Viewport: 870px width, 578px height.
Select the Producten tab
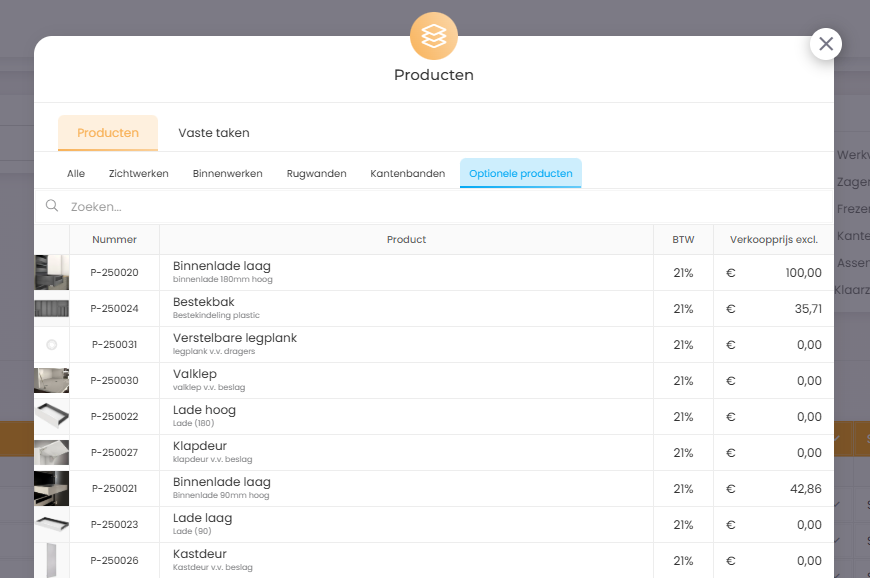click(108, 133)
